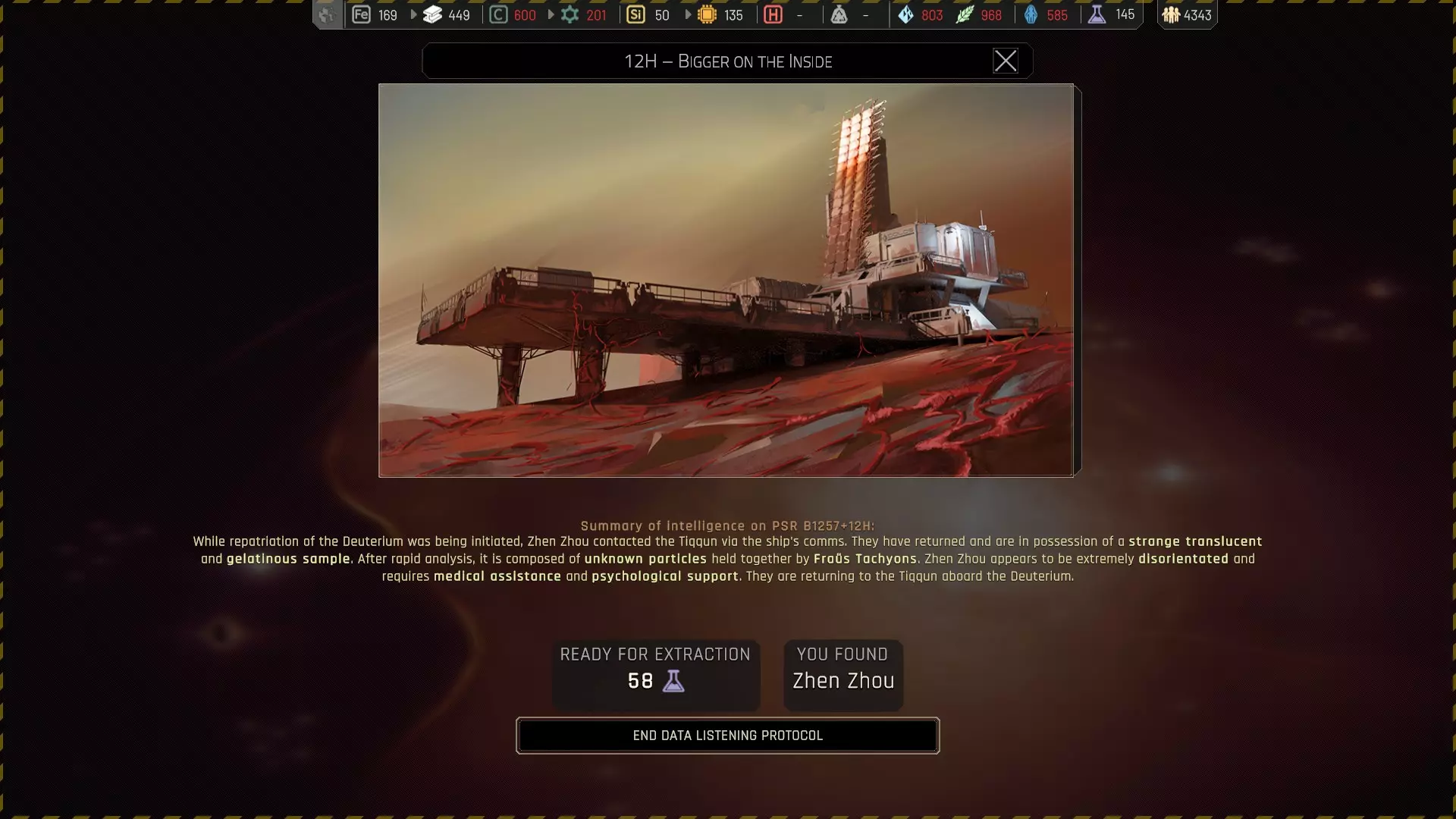1456x819 pixels.
Task: Click the Ready for Extraction reward panel
Action: pyautogui.click(x=655, y=675)
